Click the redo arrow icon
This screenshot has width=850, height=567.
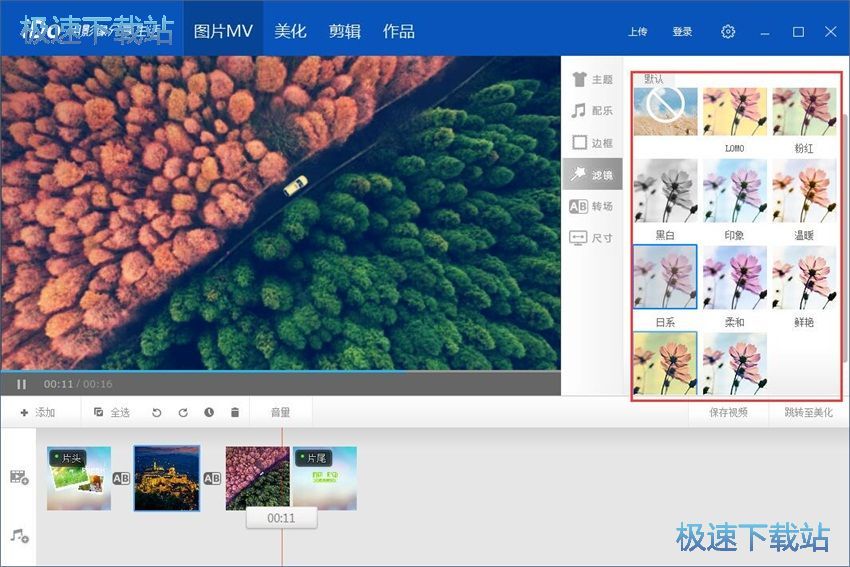[183, 413]
